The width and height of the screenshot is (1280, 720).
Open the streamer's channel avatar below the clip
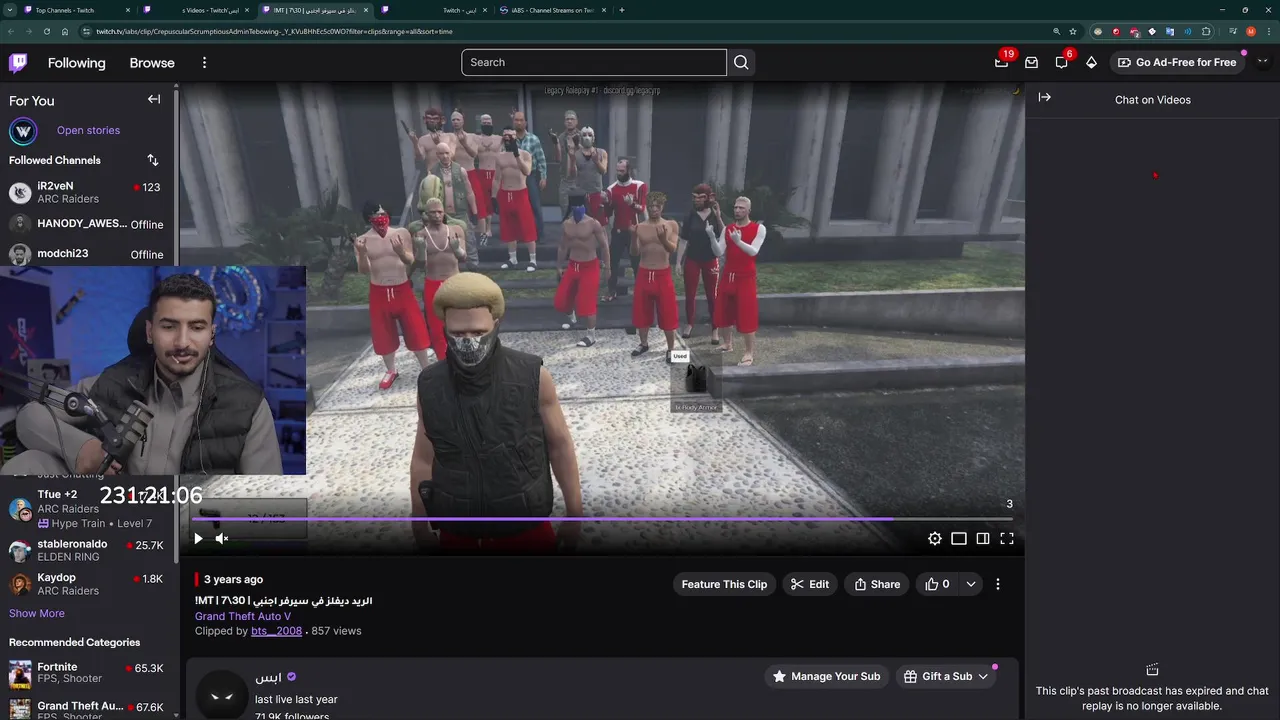222,695
